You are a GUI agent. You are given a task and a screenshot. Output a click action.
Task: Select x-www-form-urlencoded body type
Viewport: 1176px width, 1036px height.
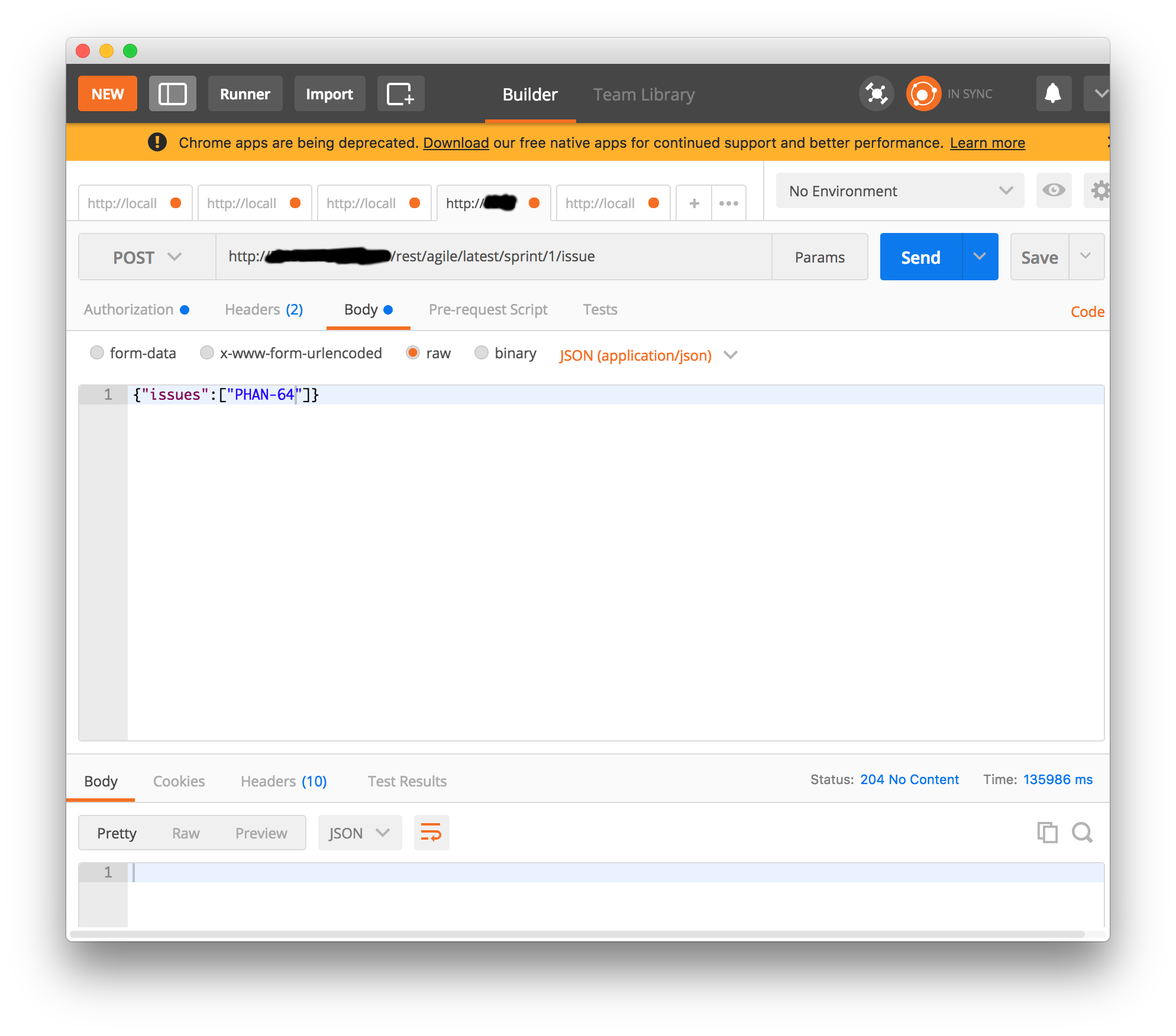[206, 353]
